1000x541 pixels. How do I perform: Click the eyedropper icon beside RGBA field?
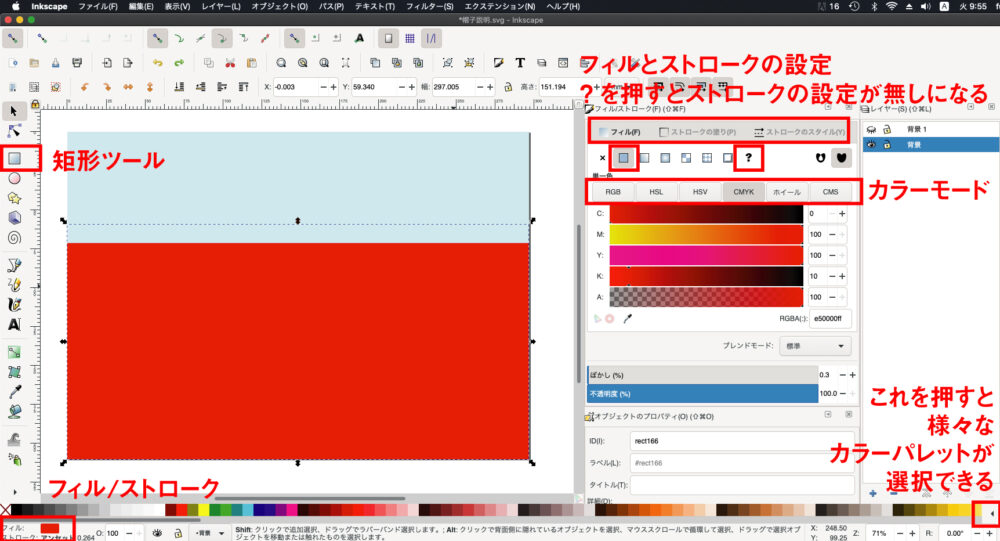(629, 318)
